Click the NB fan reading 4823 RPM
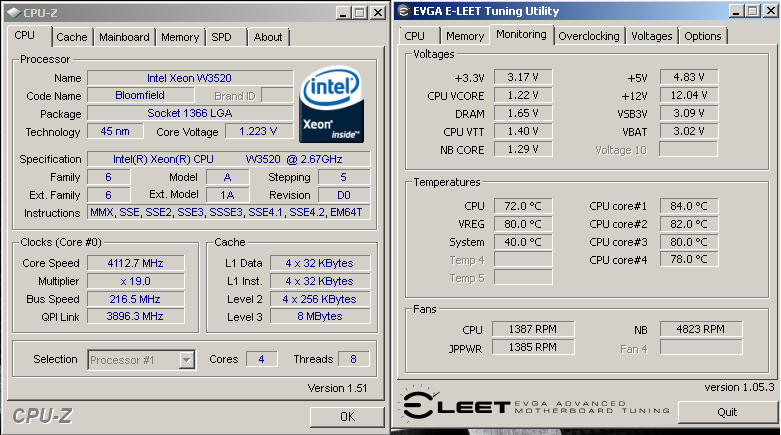The height and width of the screenshot is (435, 781). point(701,329)
